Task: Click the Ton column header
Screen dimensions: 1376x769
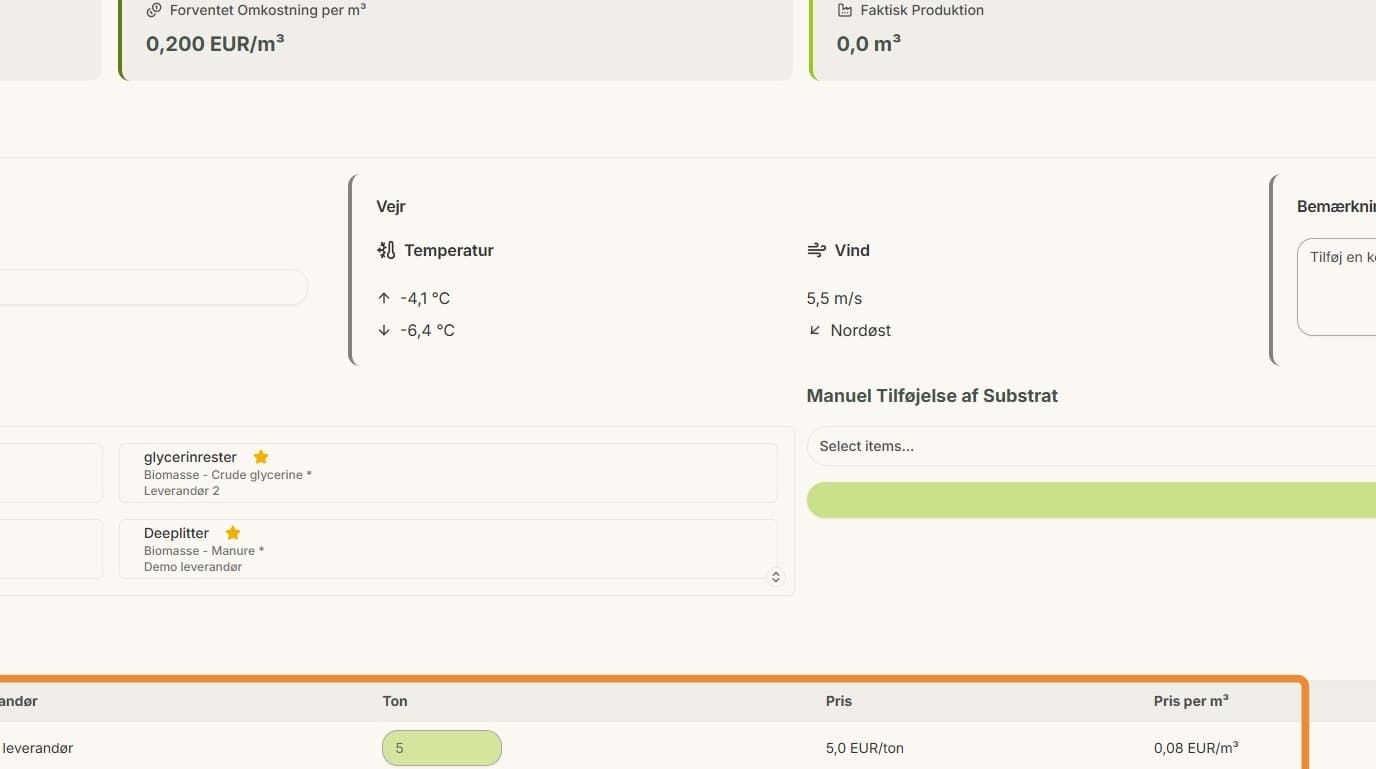Action: [395, 701]
